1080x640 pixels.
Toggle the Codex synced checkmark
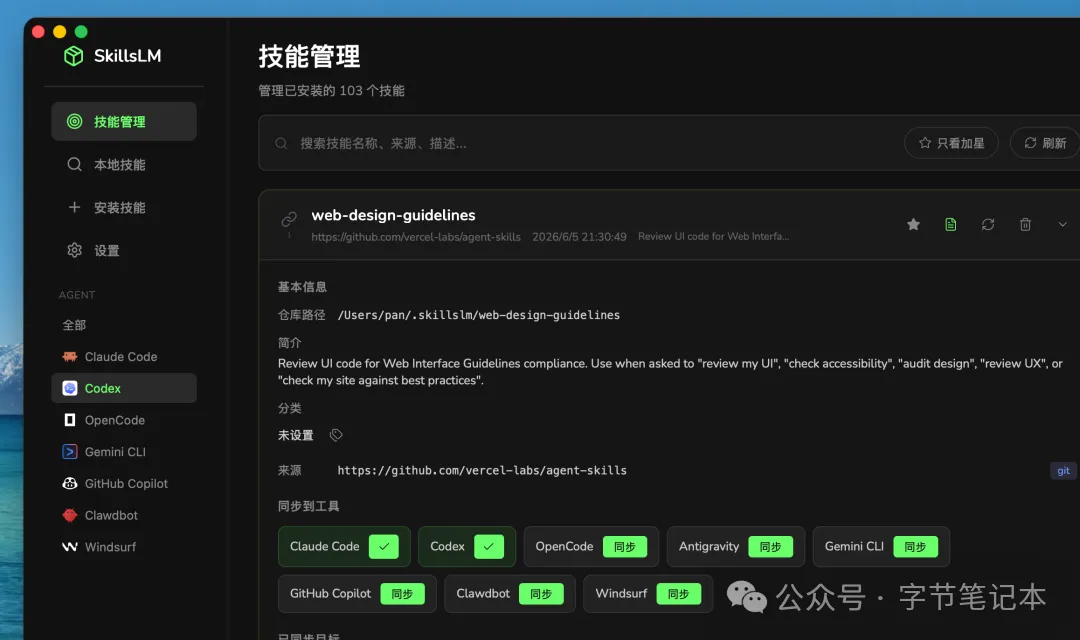tap(488, 547)
